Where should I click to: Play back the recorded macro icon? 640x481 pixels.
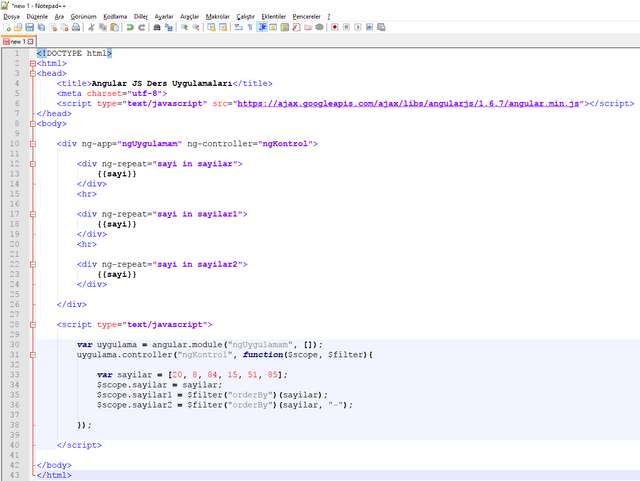[358, 27]
